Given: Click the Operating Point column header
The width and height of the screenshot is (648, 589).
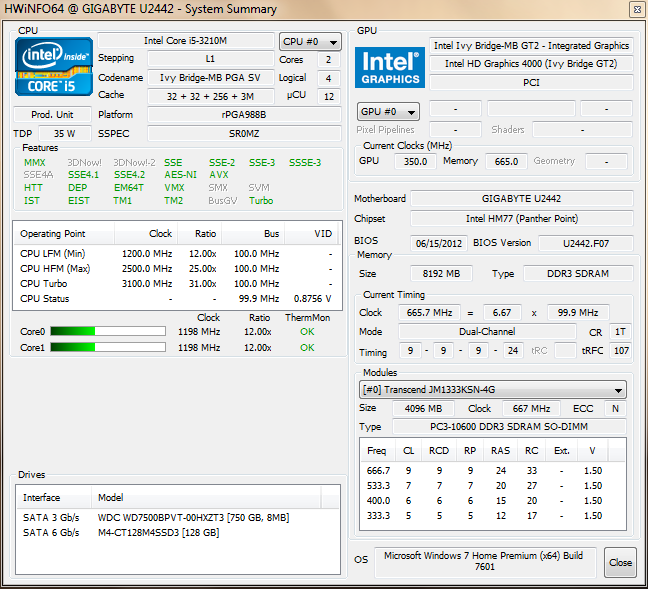Looking at the screenshot, I should pyautogui.click(x=64, y=234).
